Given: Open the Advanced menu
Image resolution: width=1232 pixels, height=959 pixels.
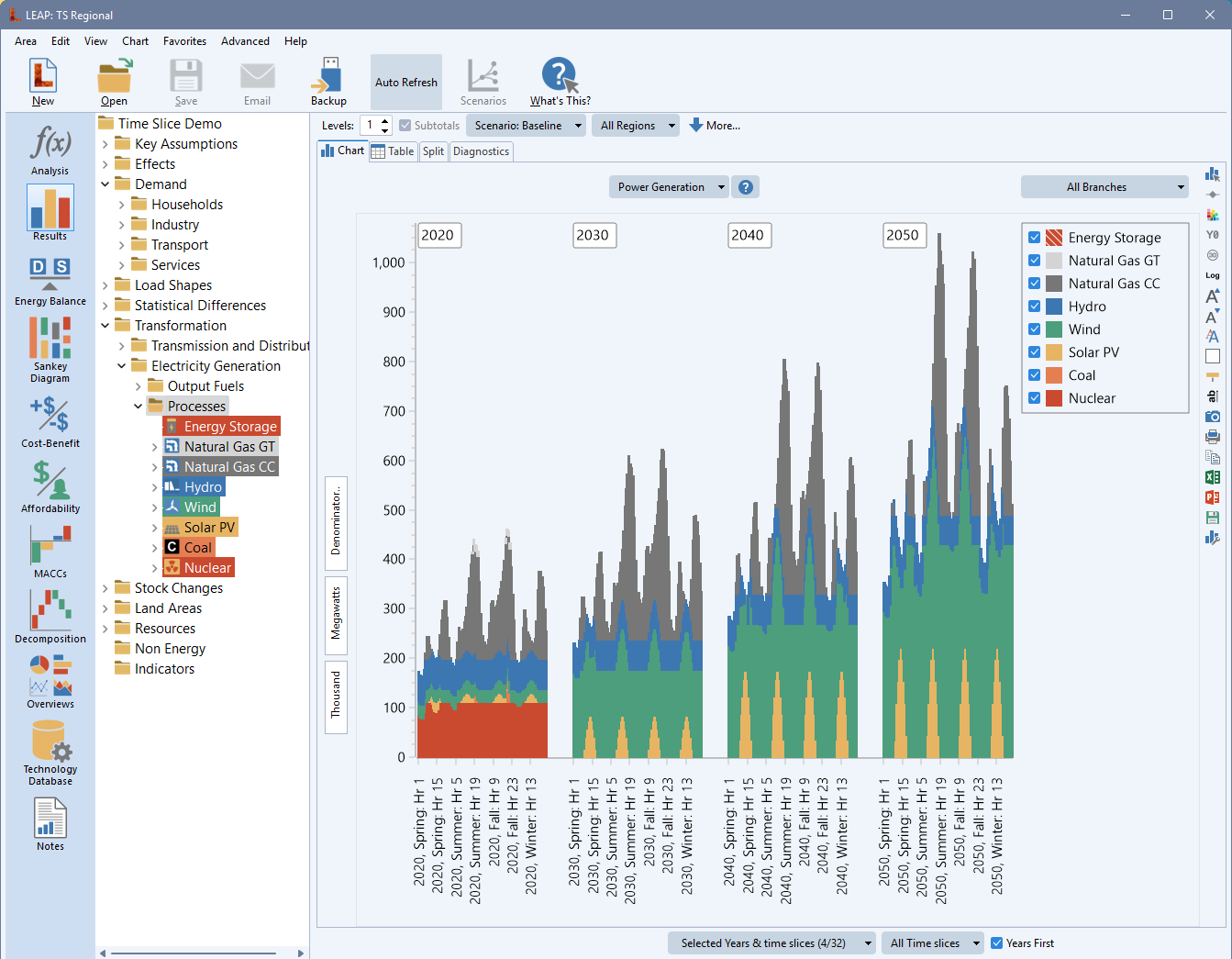Looking at the screenshot, I should coord(245,41).
